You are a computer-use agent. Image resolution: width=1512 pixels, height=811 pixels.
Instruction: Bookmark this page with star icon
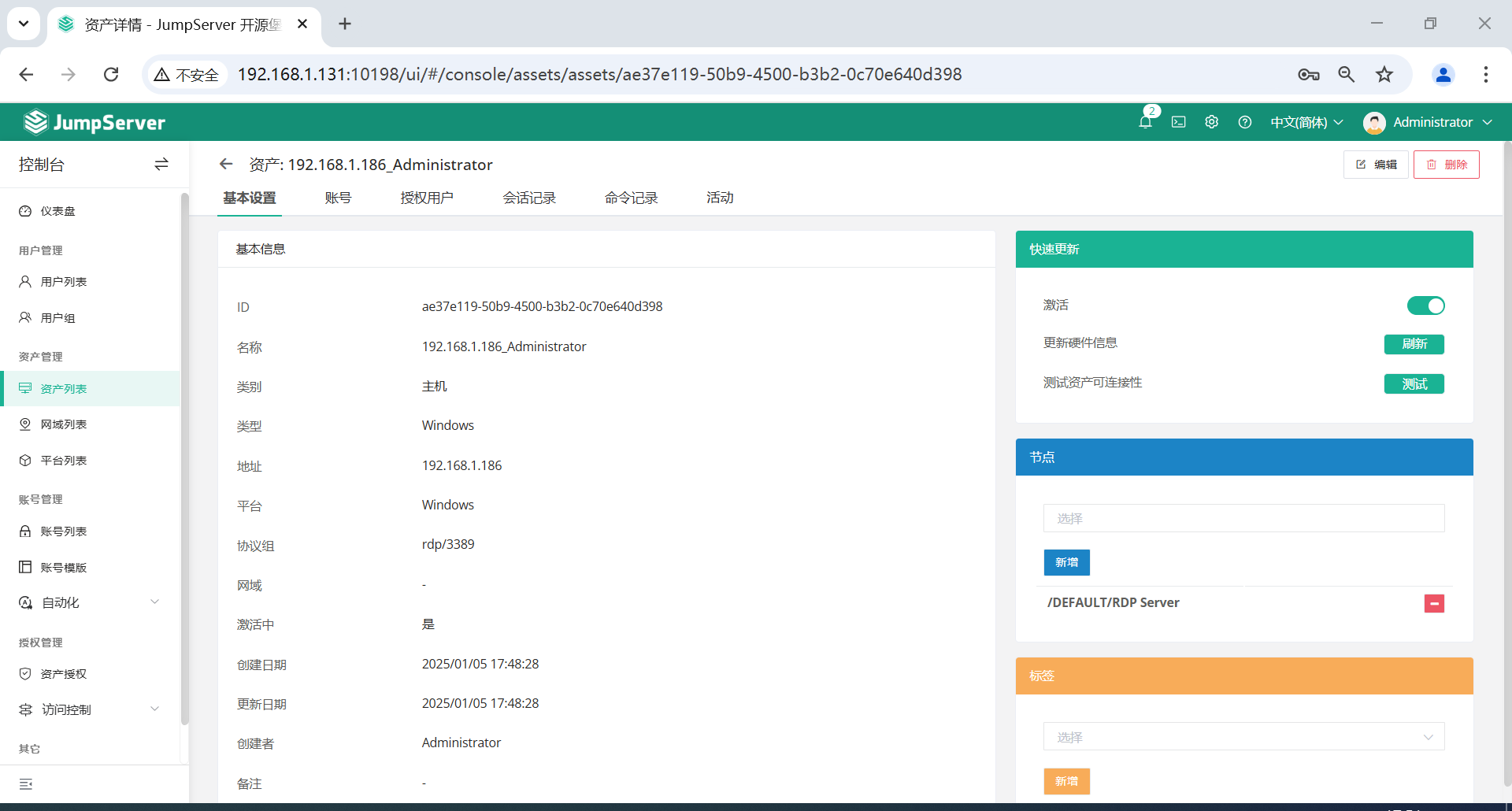[x=1384, y=74]
